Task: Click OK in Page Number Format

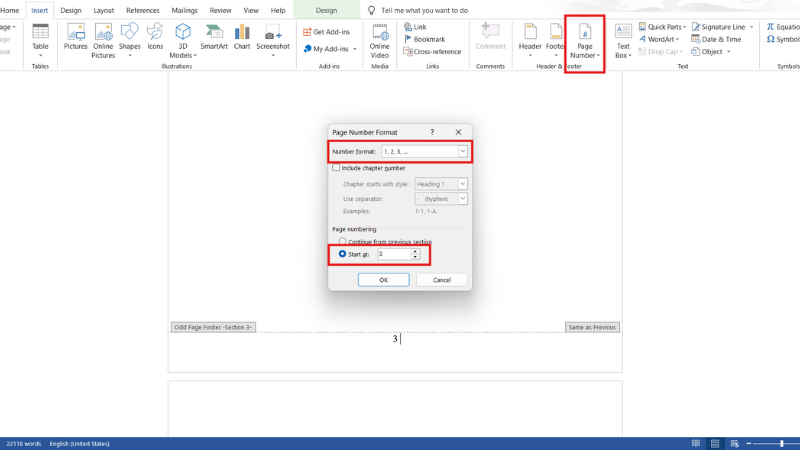Action: (x=383, y=280)
